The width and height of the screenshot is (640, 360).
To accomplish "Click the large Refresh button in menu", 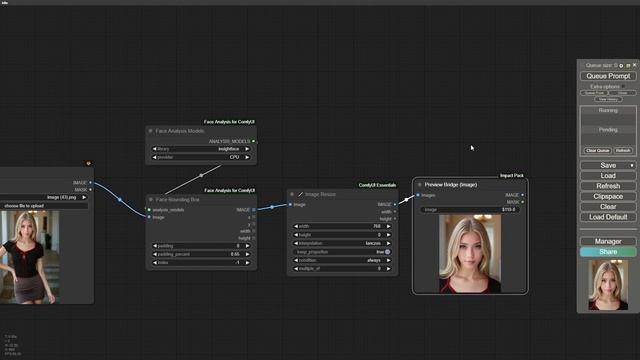I will [608, 186].
